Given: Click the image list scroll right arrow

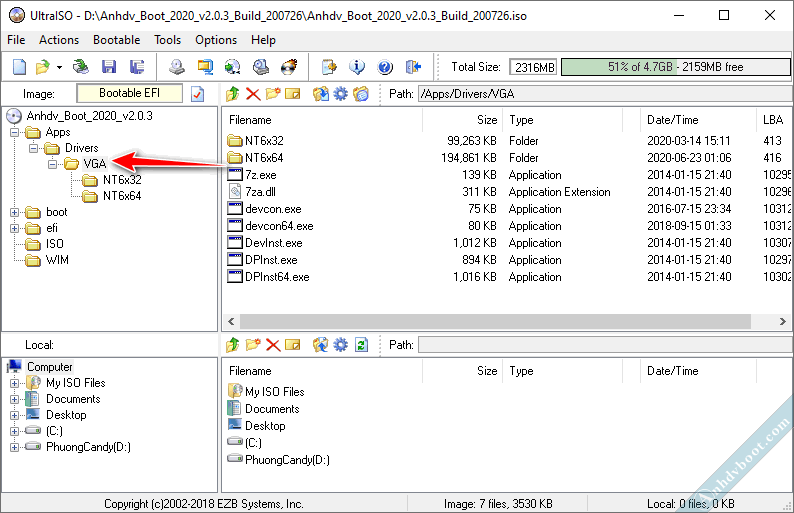Looking at the screenshot, I should tap(782, 321).
